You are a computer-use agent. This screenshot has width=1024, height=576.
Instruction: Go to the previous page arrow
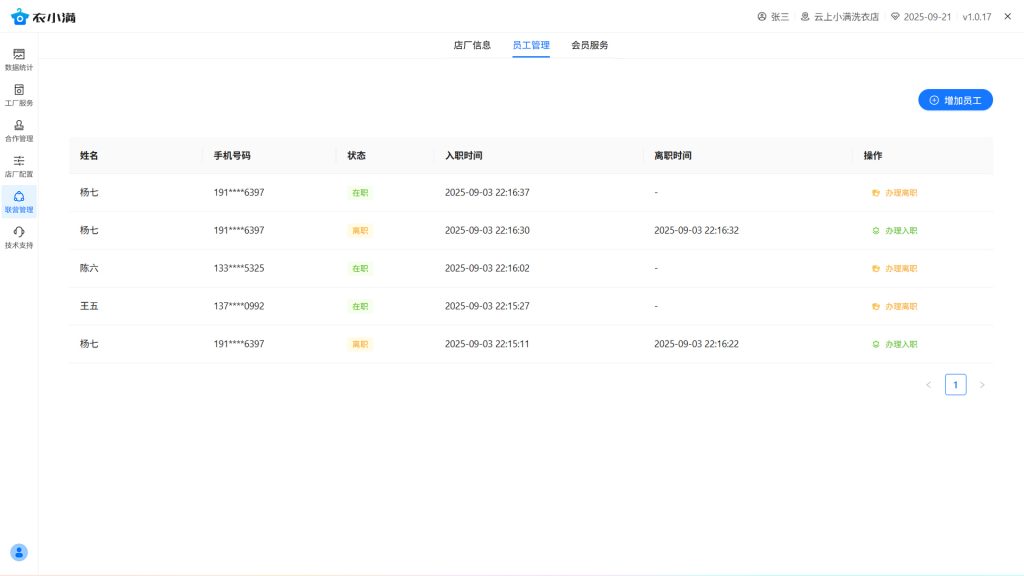928,385
